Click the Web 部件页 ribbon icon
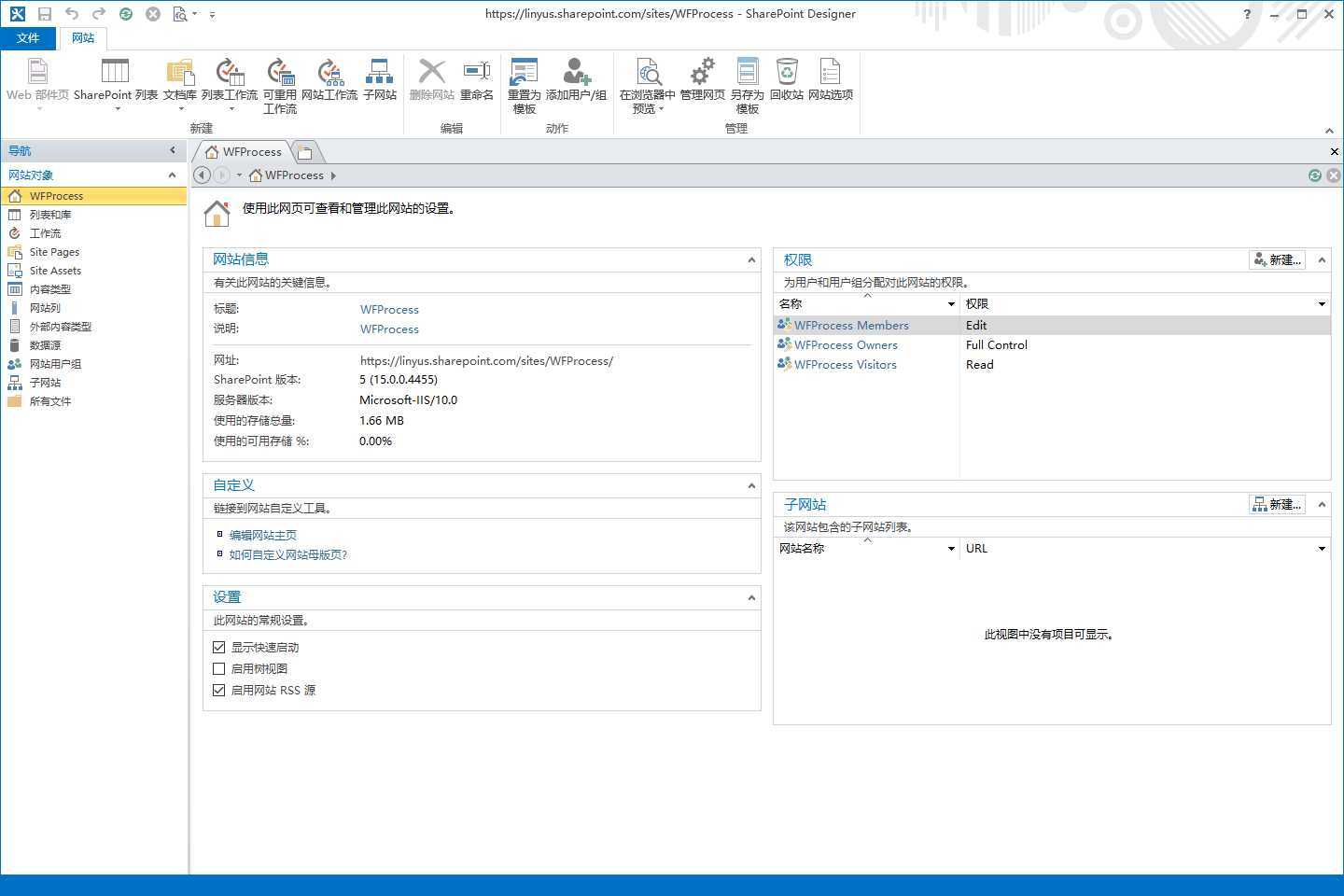Image resolution: width=1344 pixels, height=896 pixels. pyautogui.click(x=37, y=82)
